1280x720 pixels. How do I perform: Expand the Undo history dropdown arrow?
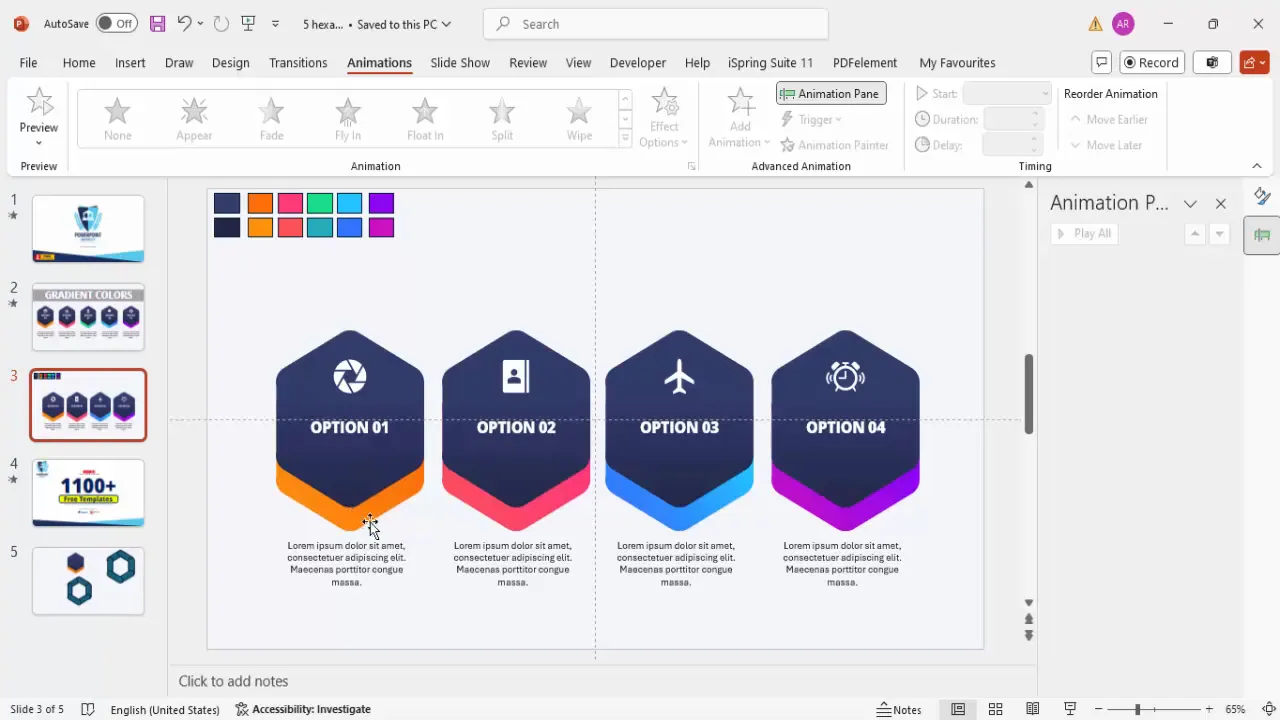pos(200,23)
